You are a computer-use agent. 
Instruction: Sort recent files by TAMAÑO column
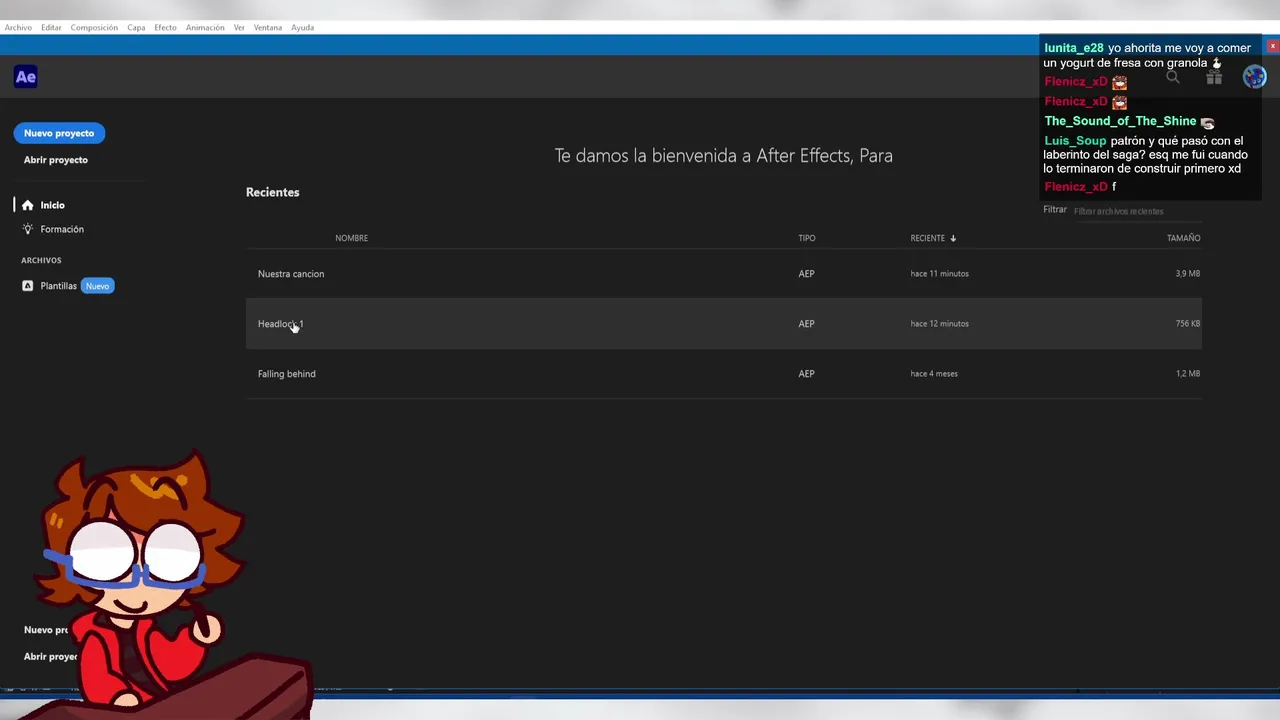point(1183,238)
